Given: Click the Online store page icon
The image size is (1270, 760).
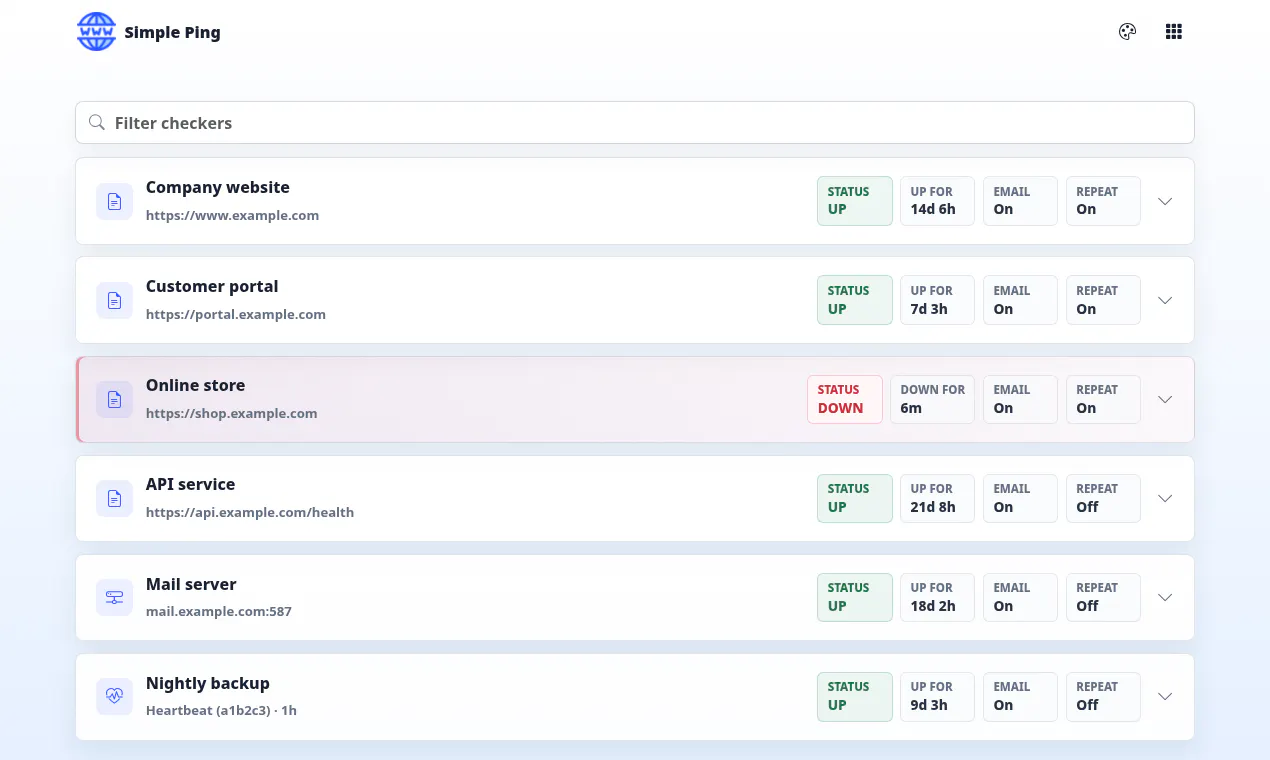Looking at the screenshot, I should 114,399.
